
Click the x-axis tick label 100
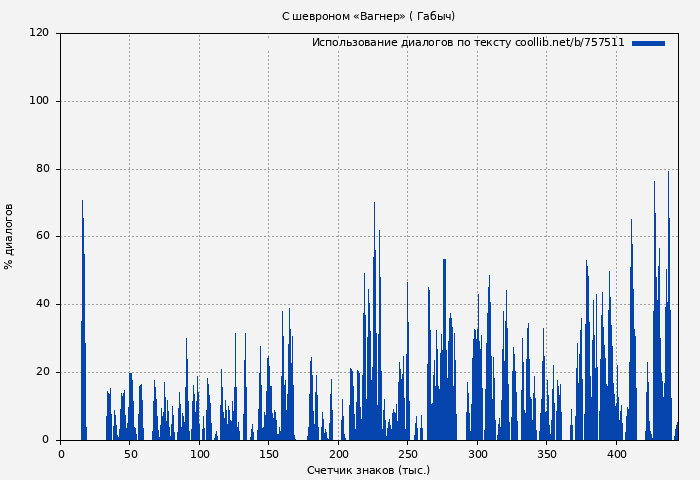(200, 454)
